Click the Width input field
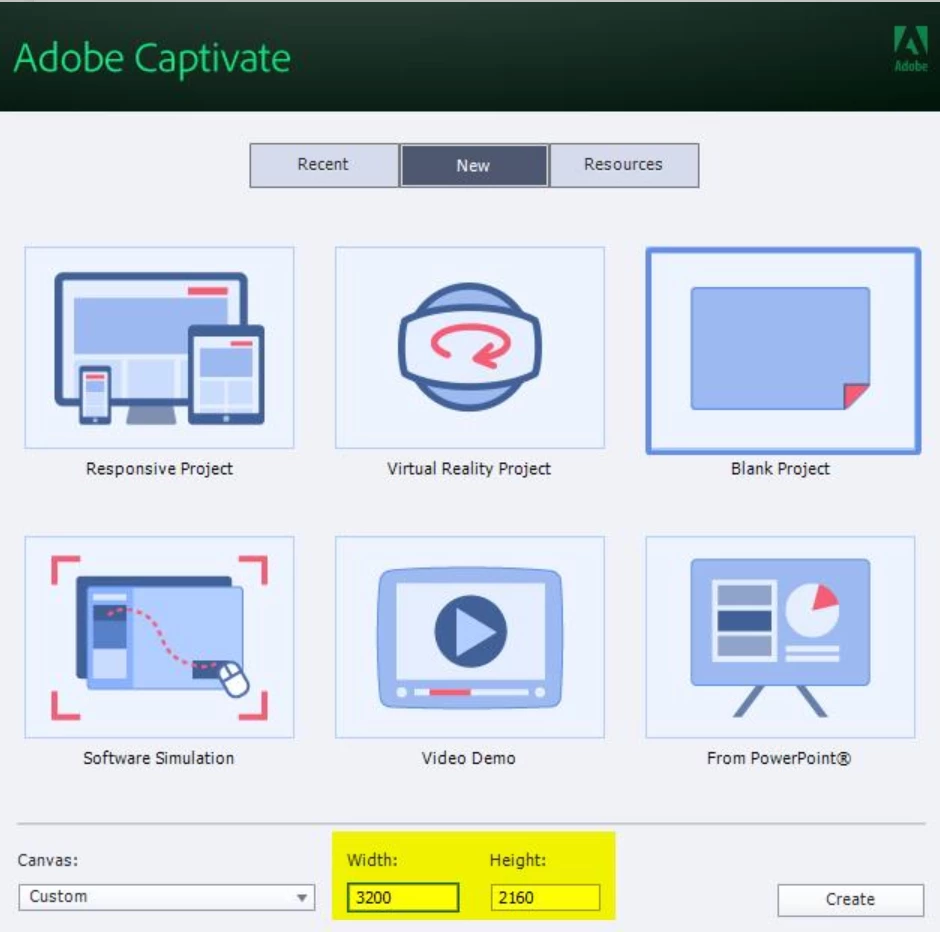The image size is (940, 932). pos(403,897)
